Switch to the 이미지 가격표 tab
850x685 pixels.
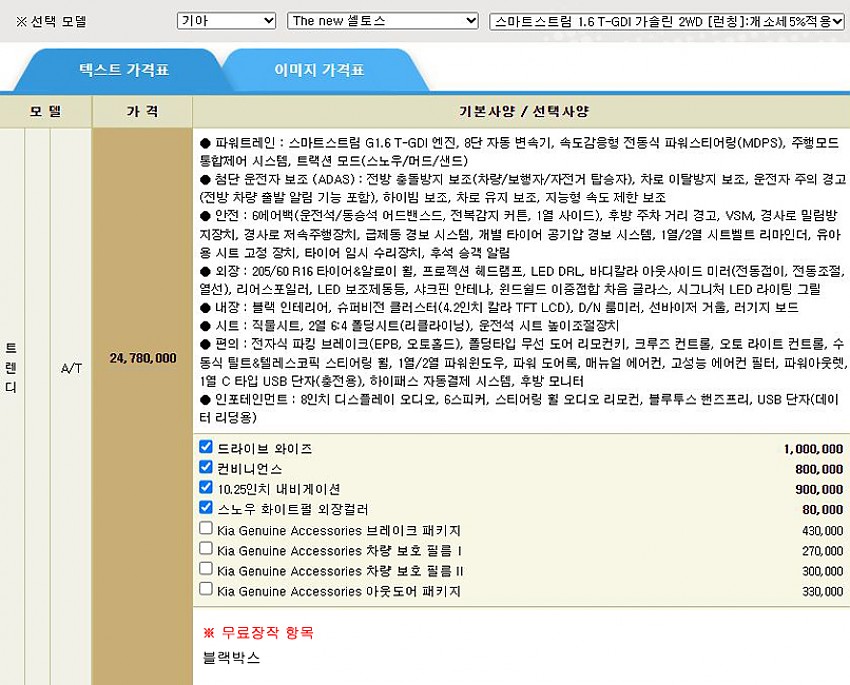319,70
